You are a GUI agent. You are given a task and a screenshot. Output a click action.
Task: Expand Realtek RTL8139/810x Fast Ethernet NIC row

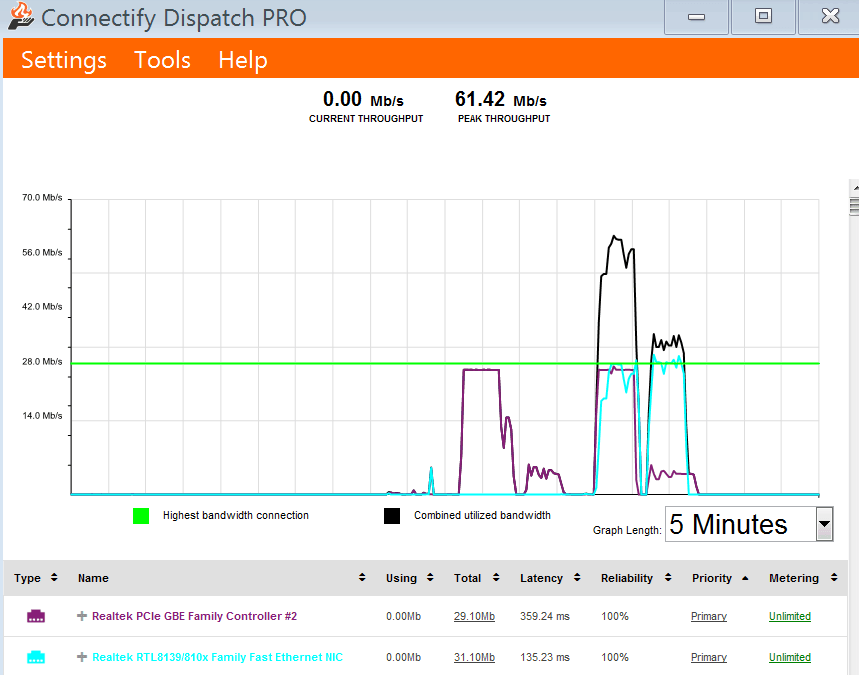coord(82,657)
